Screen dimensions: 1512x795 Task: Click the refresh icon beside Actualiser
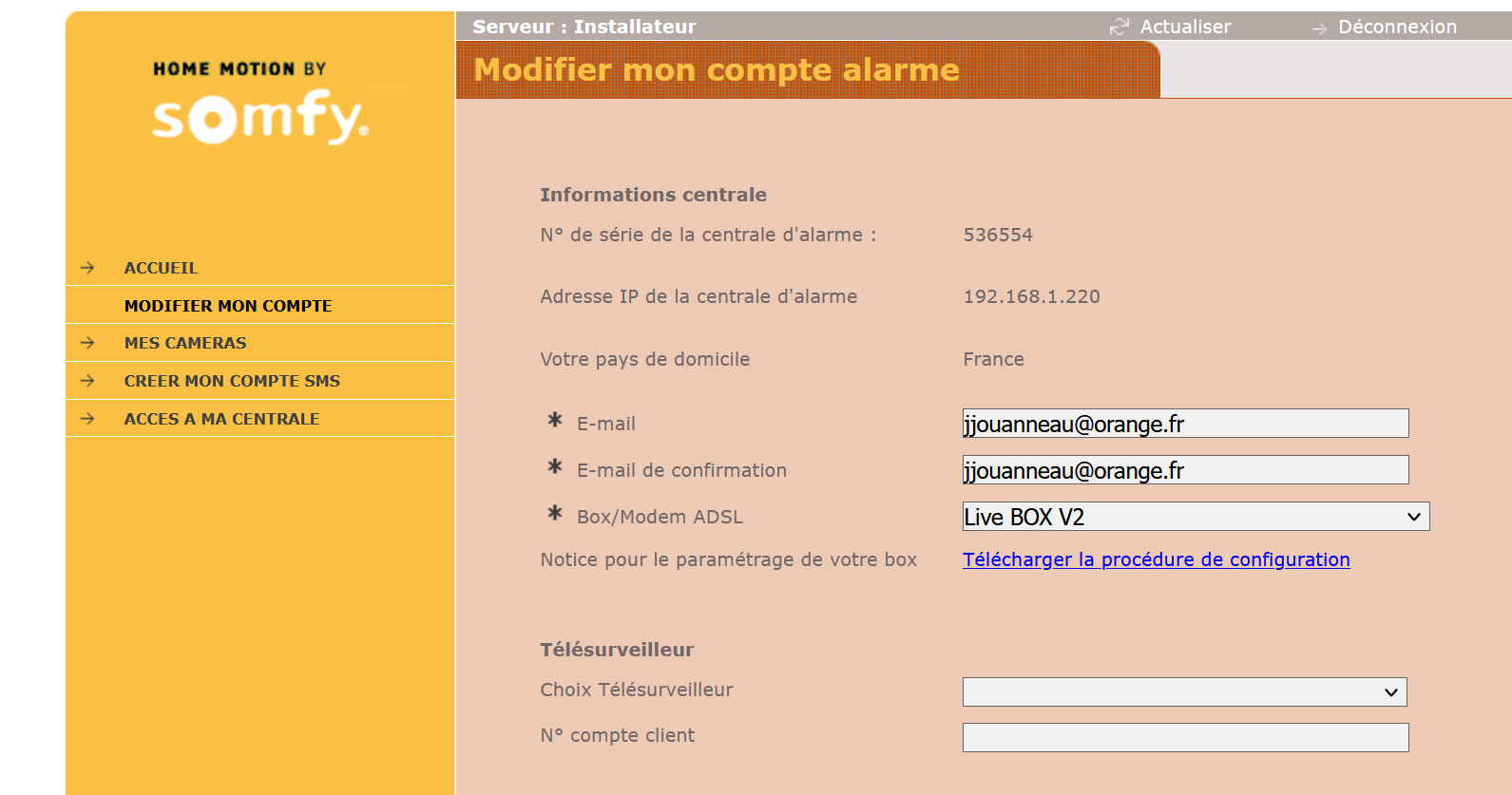click(1120, 27)
